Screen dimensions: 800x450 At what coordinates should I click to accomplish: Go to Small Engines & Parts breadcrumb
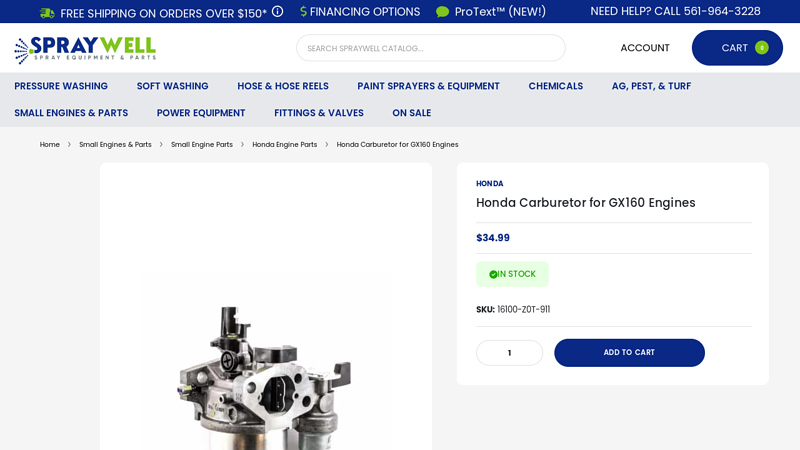tap(115, 144)
